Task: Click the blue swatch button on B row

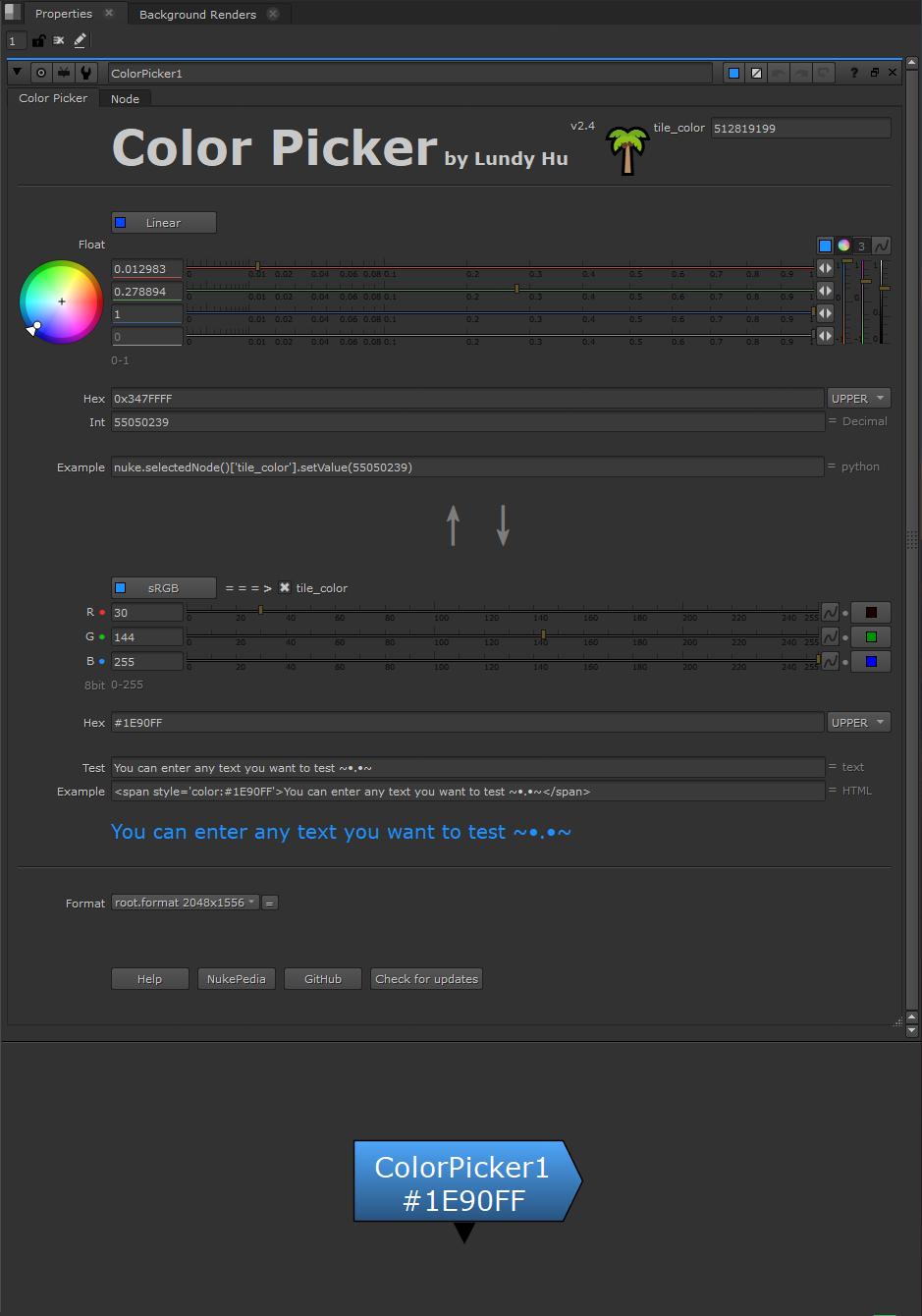Action: pyautogui.click(x=871, y=661)
